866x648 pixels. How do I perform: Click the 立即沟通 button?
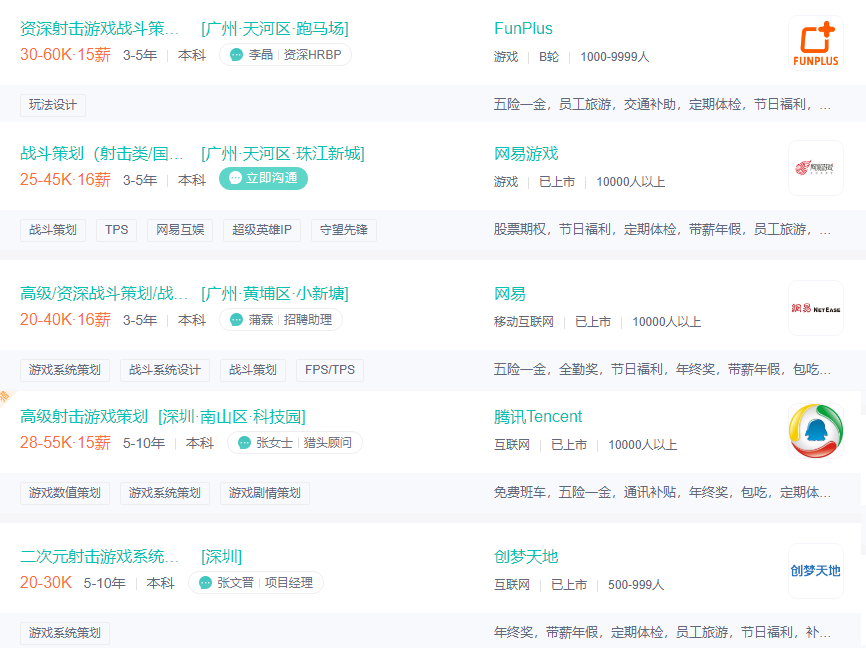[263, 178]
